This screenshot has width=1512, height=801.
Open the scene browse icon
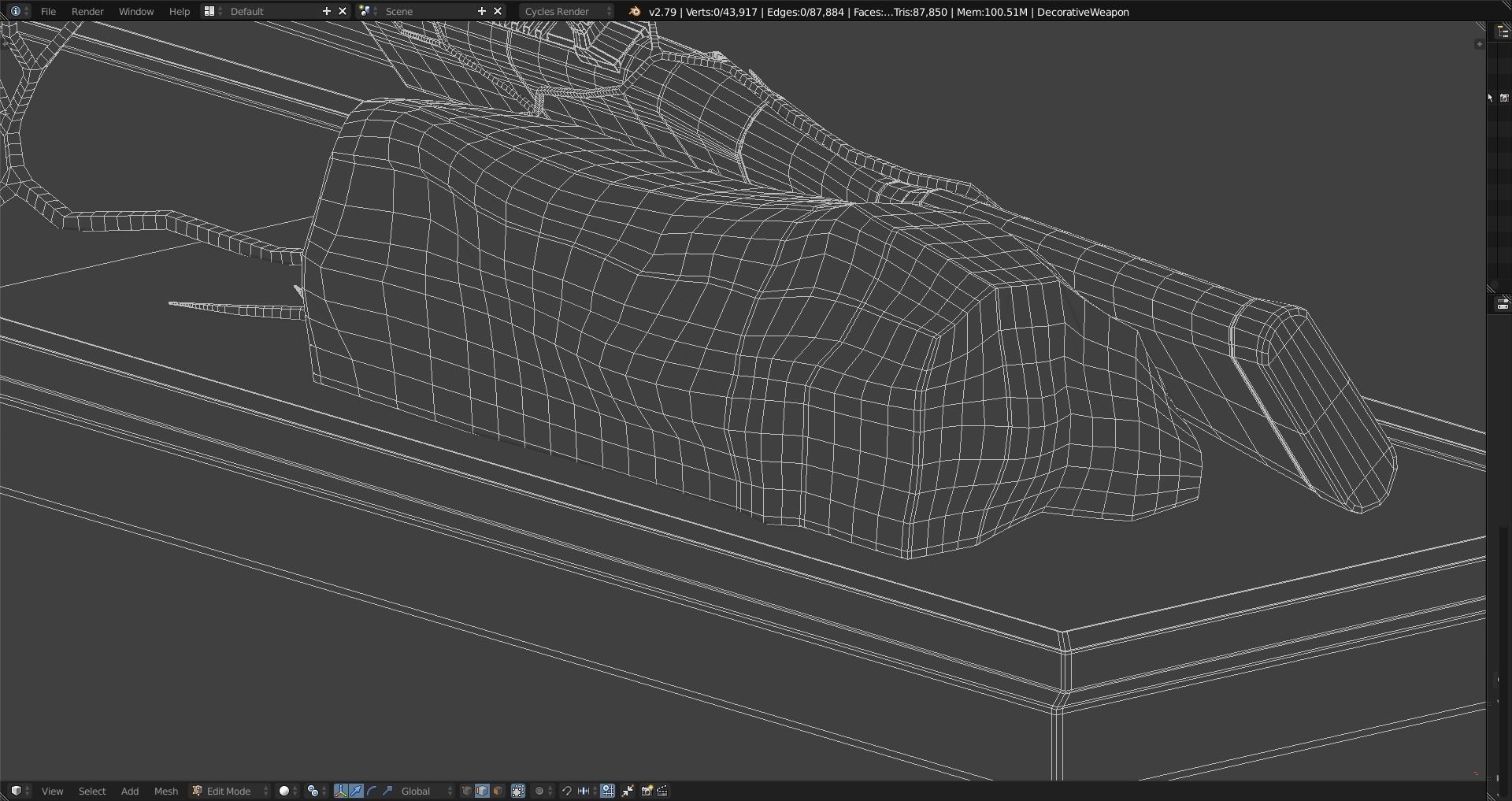click(x=367, y=11)
